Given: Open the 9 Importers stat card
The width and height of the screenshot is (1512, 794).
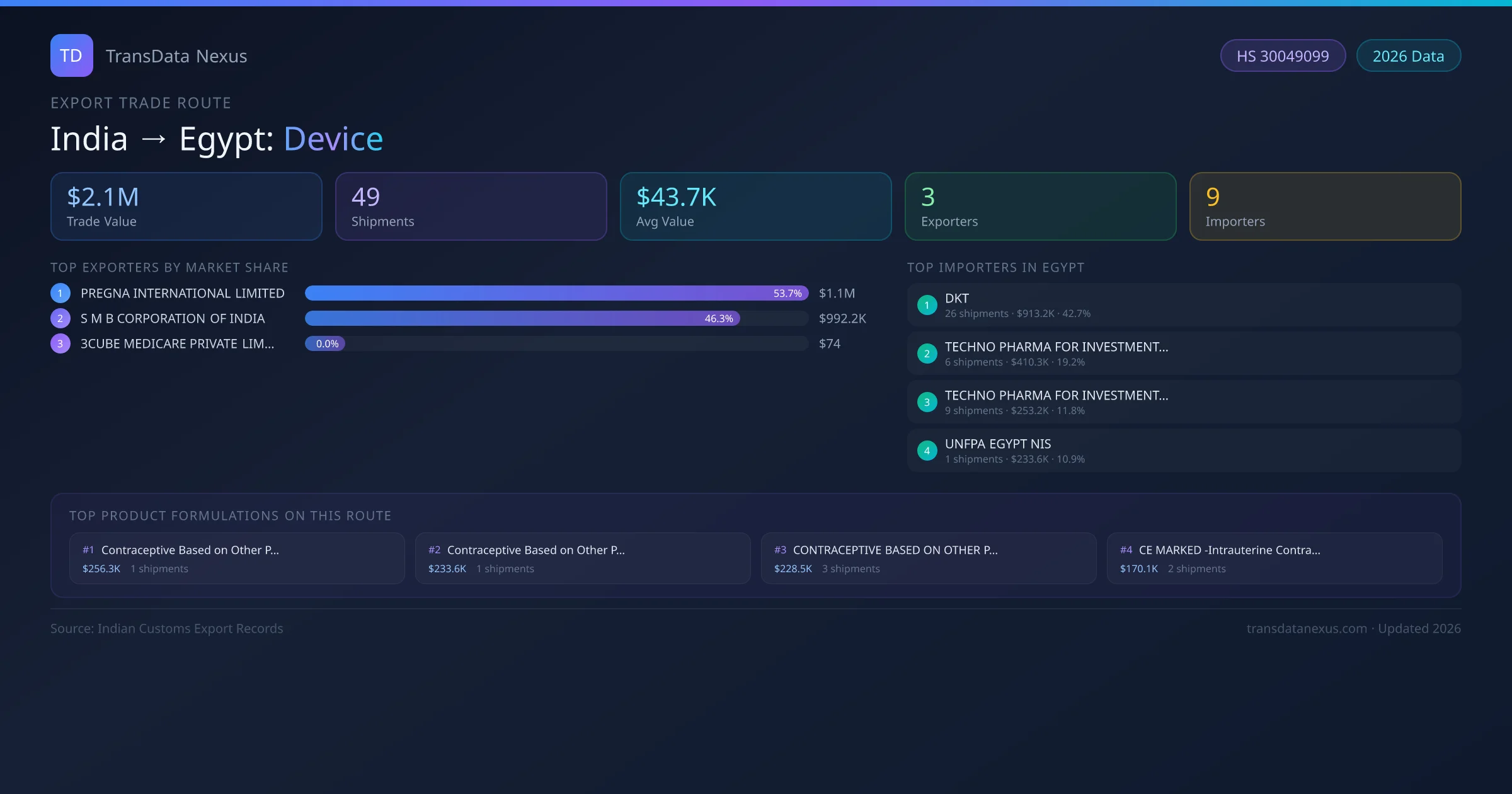Looking at the screenshot, I should pyautogui.click(x=1325, y=207).
